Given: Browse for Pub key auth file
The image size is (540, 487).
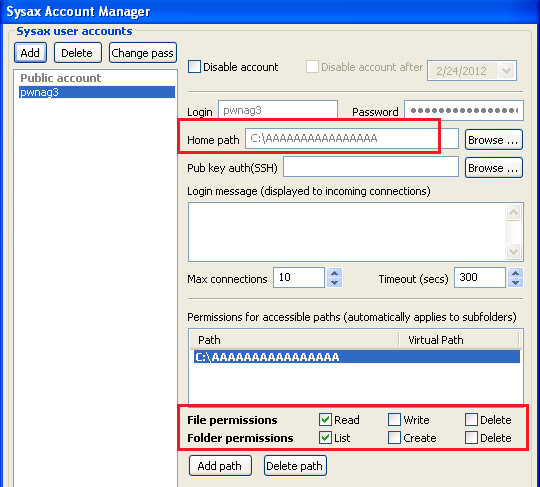Looking at the screenshot, I should tap(494, 168).
